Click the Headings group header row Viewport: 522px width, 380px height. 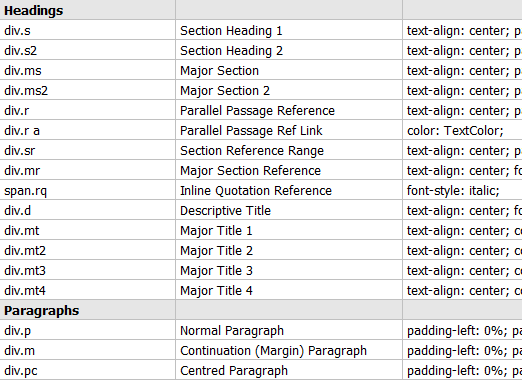pos(261,10)
